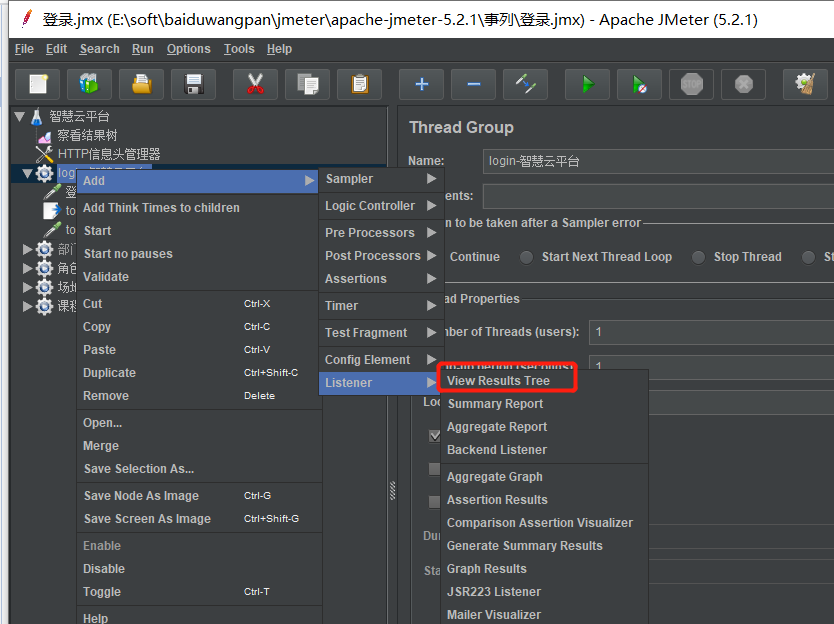Select Save Selection As... option
Viewport: 834px width, 624px height.
(199, 469)
